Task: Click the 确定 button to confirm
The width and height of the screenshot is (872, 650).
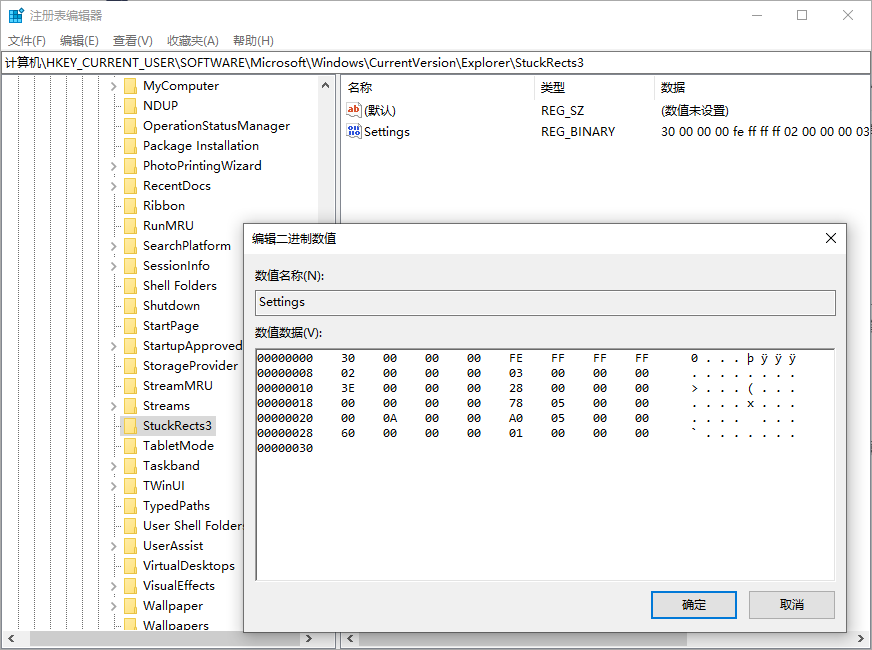Action: click(x=693, y=604)
